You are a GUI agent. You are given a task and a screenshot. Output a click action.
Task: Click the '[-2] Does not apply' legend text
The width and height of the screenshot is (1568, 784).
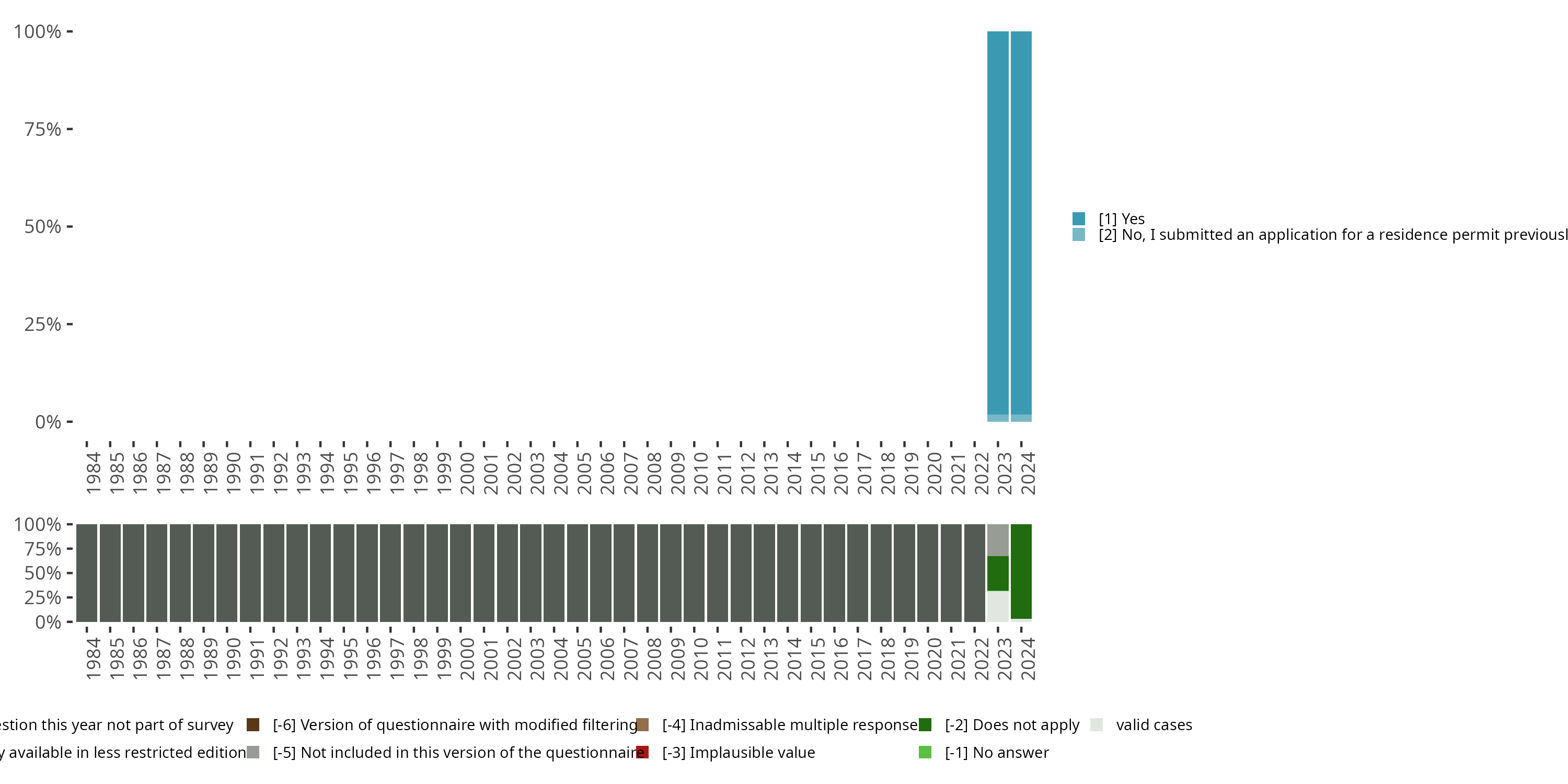coord(1012,724)
